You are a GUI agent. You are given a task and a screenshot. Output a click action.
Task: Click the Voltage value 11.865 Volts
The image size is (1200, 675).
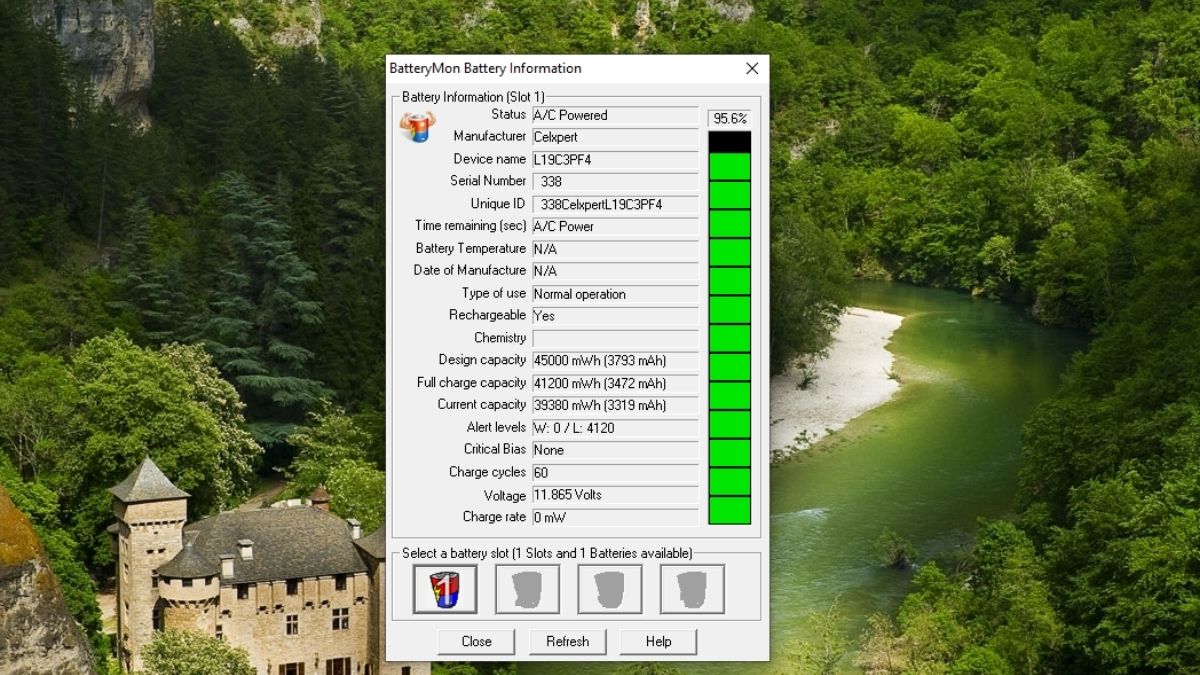[x=615, y=495]
